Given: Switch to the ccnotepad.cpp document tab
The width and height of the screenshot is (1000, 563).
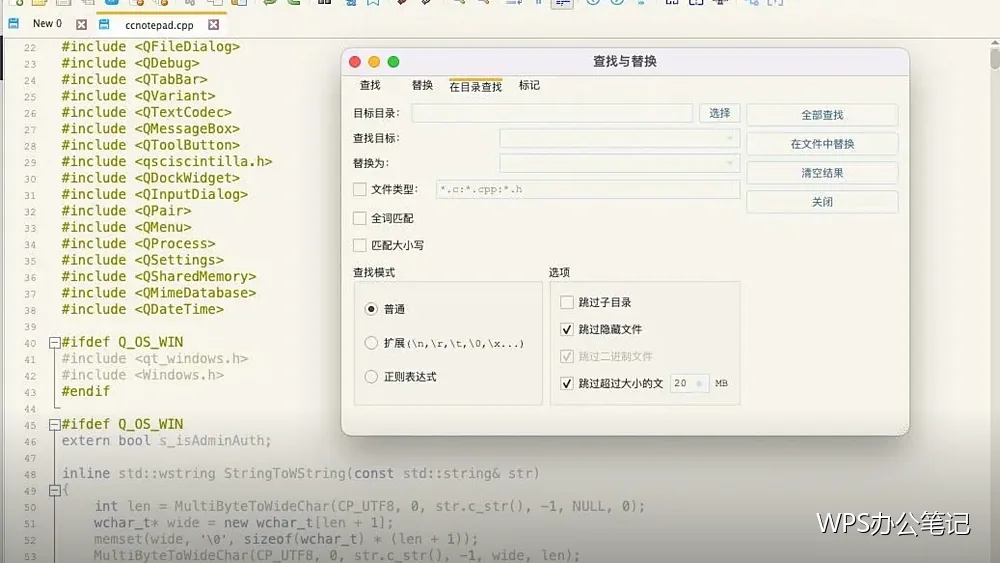Looking at the screenshot, I should 159,25.
